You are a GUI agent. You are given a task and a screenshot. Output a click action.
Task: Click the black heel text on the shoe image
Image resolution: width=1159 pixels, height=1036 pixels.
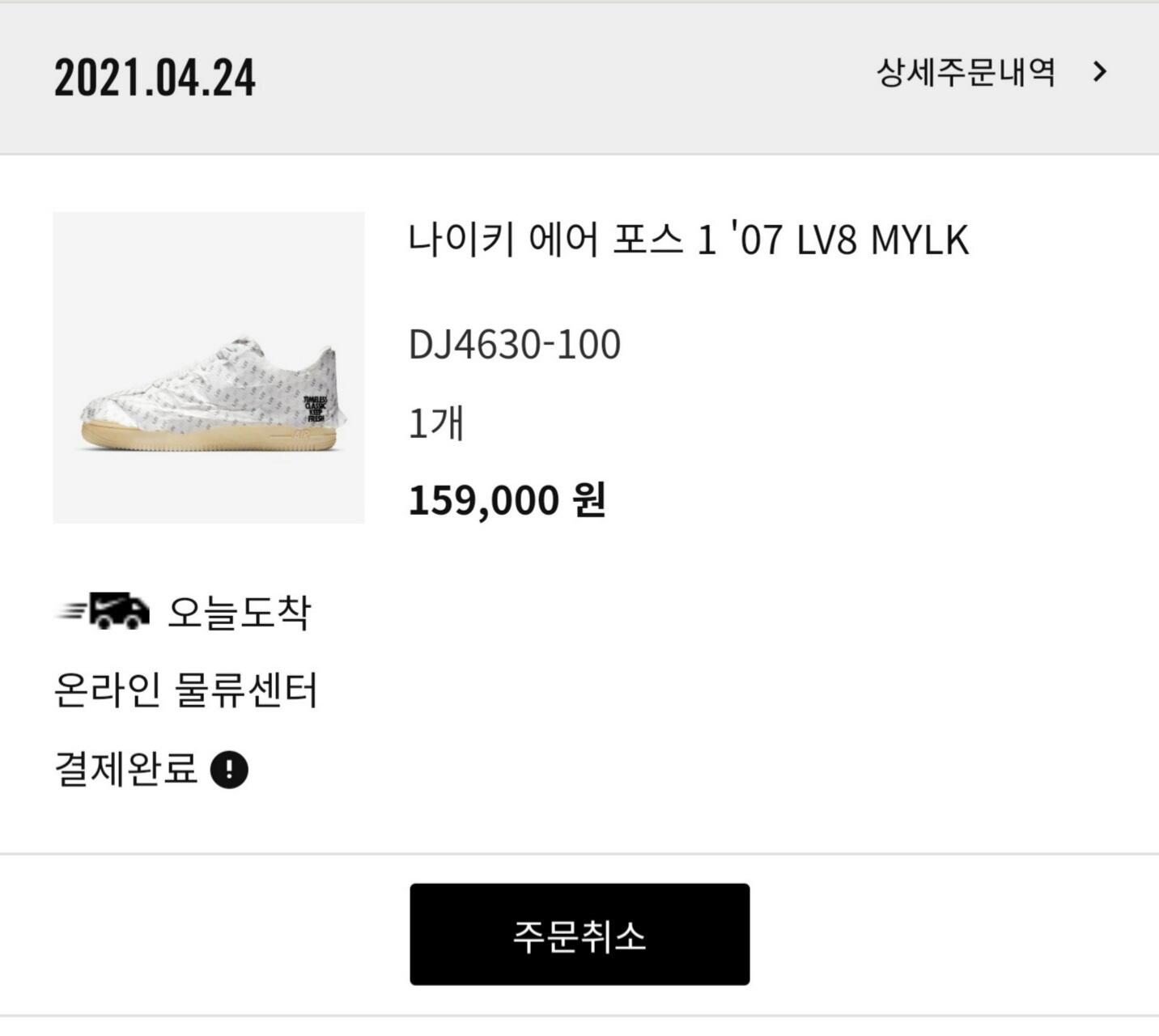[315, 409]
